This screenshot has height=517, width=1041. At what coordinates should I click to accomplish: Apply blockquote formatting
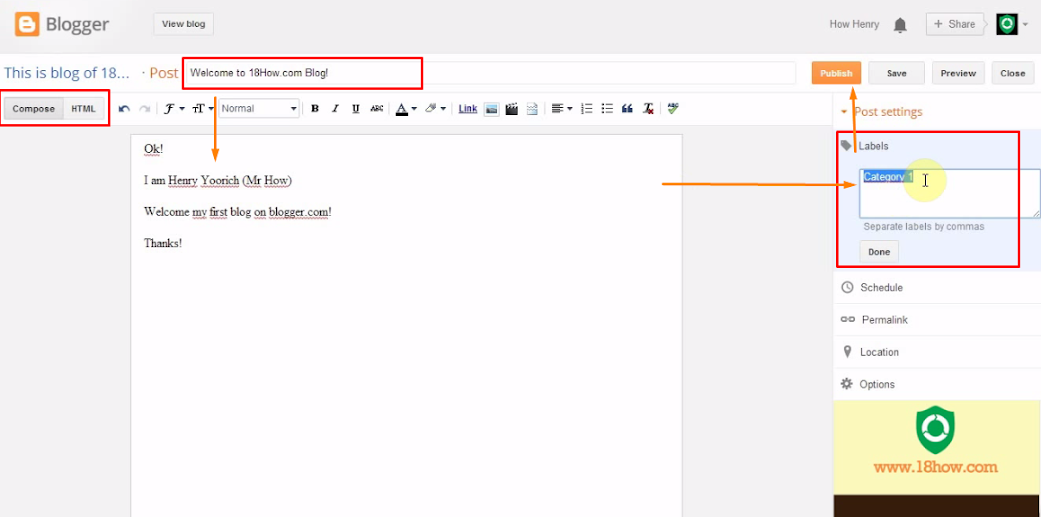click(627, 109)
